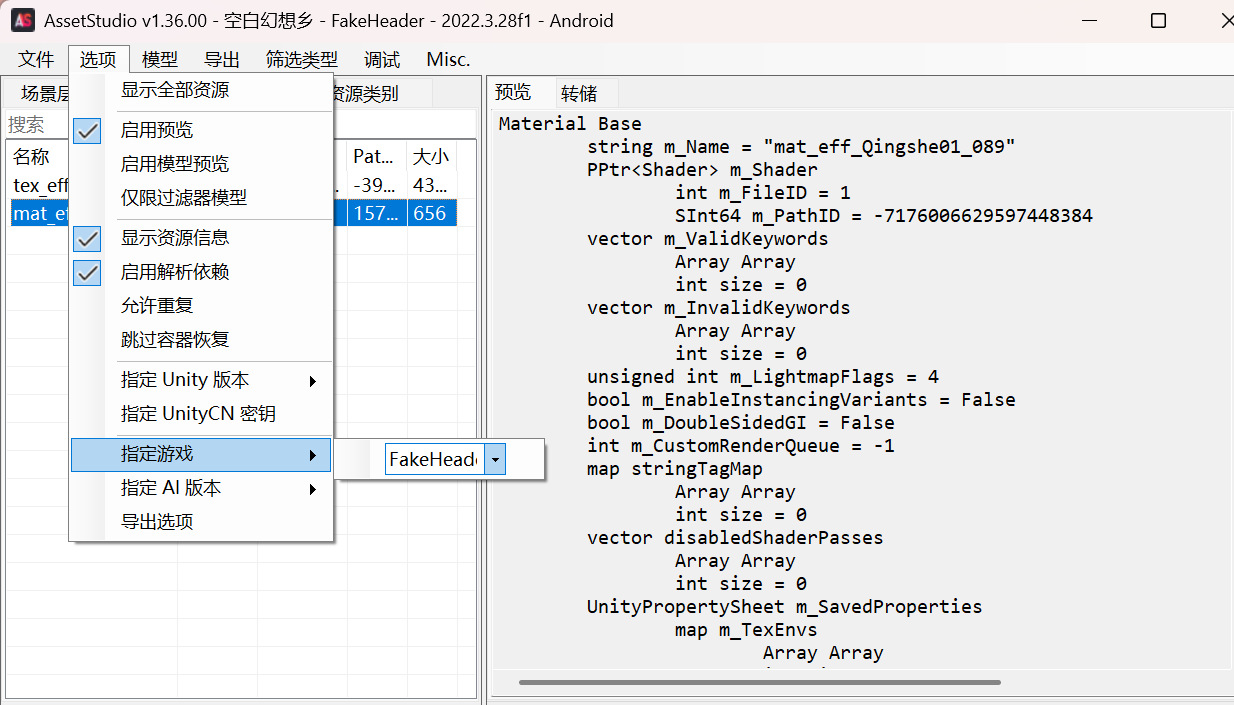
Task: Click the Material Base heading line
Action: (x=570, y=124)
